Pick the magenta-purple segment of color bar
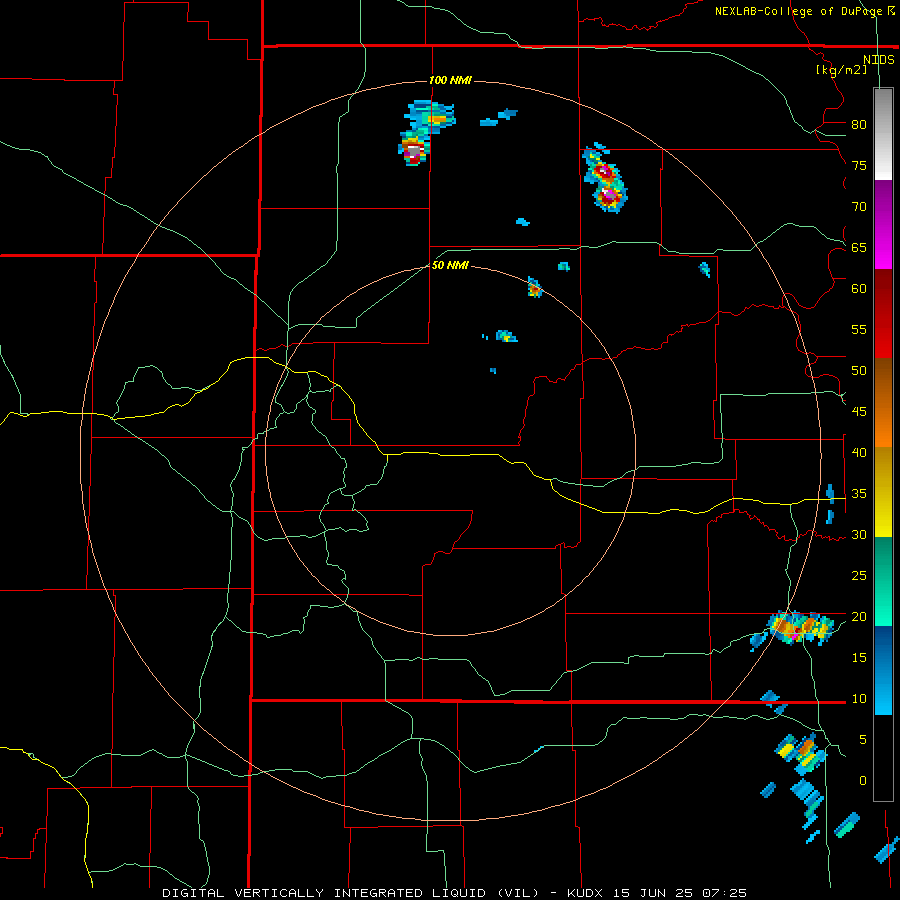This screenshot has height=900, width=900. [883, 224]
